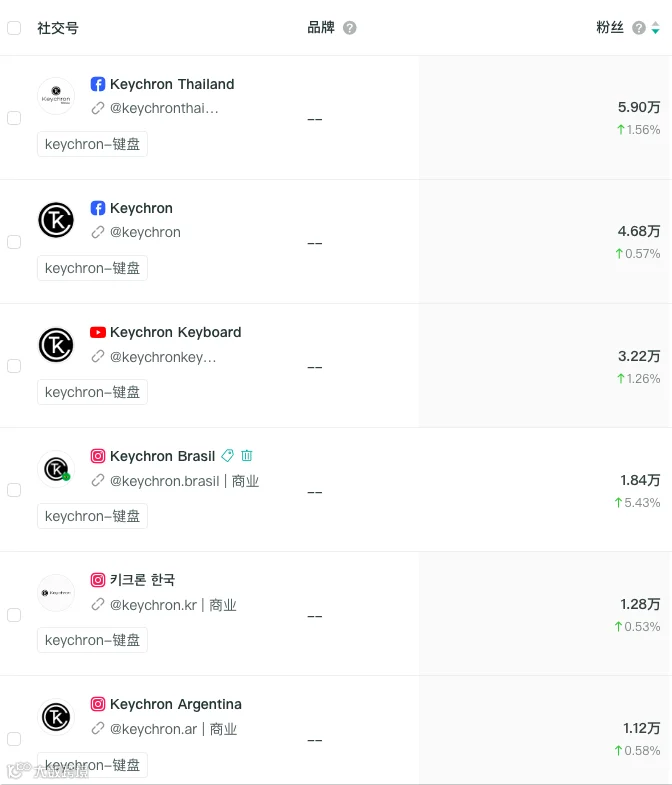Click the keychron-键盘 tag under 키크론 한국
Image resolution: width=672 pixels, height=785 pixels.
coord(92,640)
